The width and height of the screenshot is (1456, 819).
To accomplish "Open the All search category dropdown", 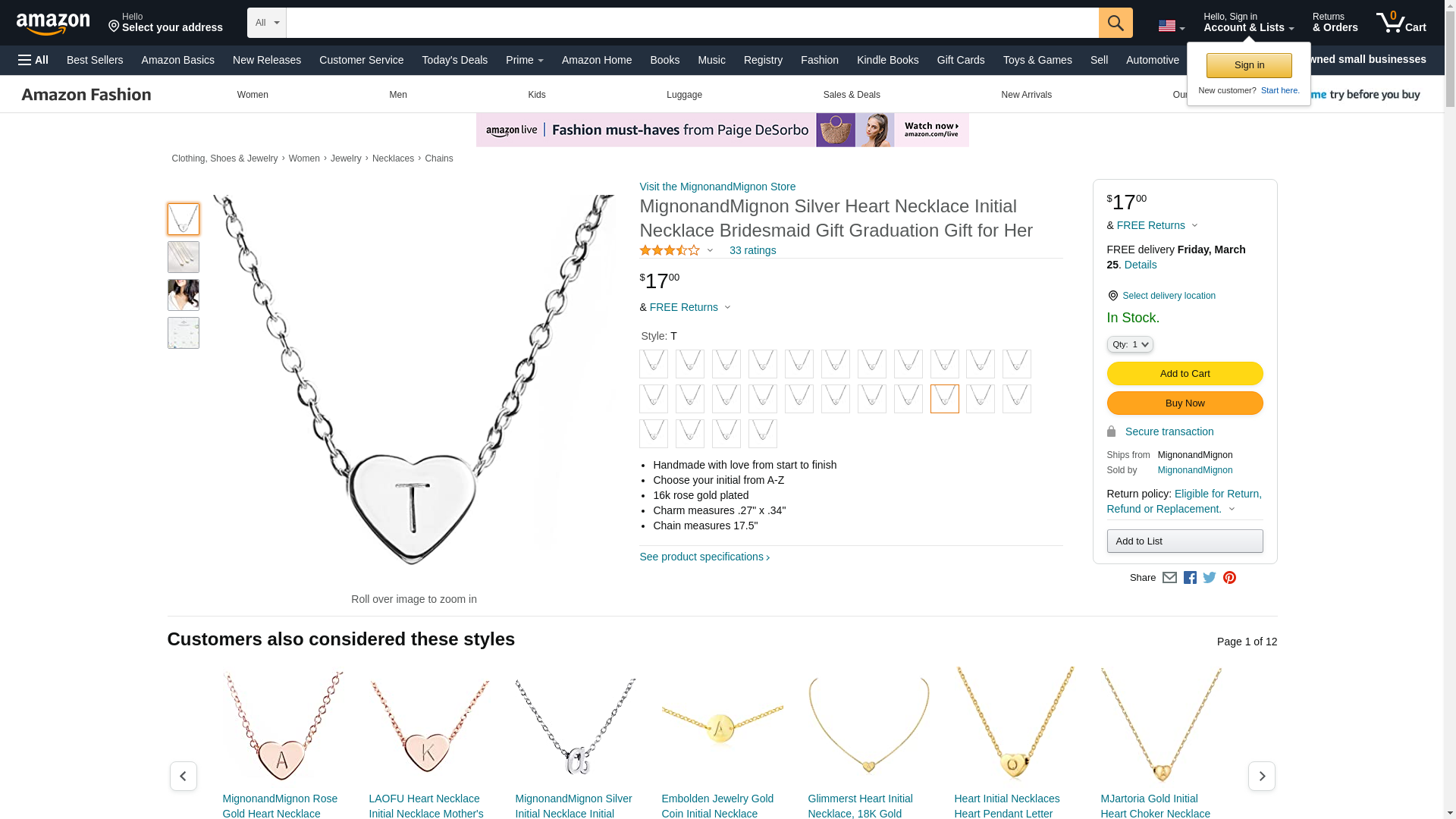I will tap(266, 23).
